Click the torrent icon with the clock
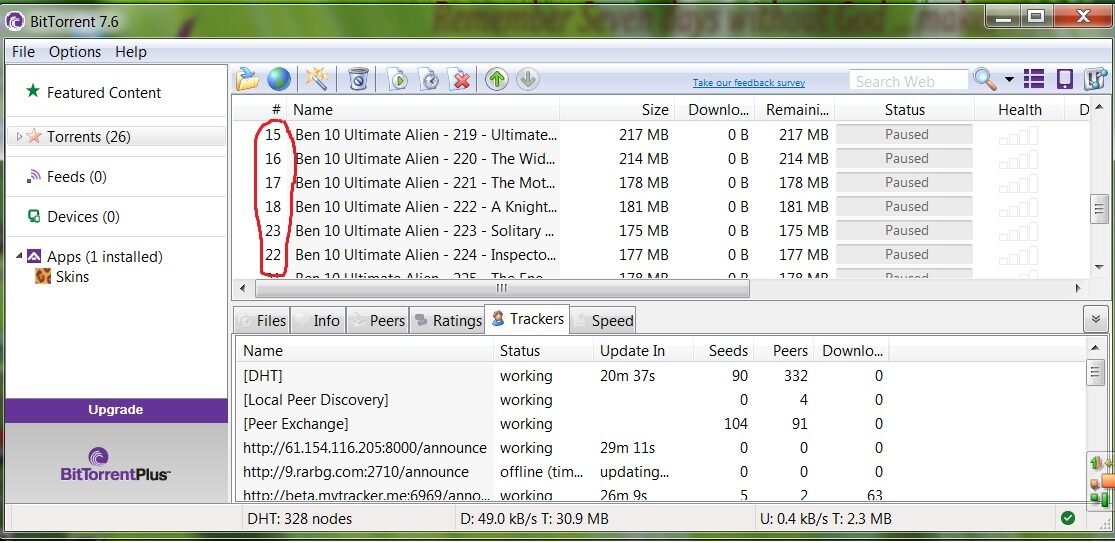The image size is (1115, 543). pyautogui.click(x=429, y=80)
